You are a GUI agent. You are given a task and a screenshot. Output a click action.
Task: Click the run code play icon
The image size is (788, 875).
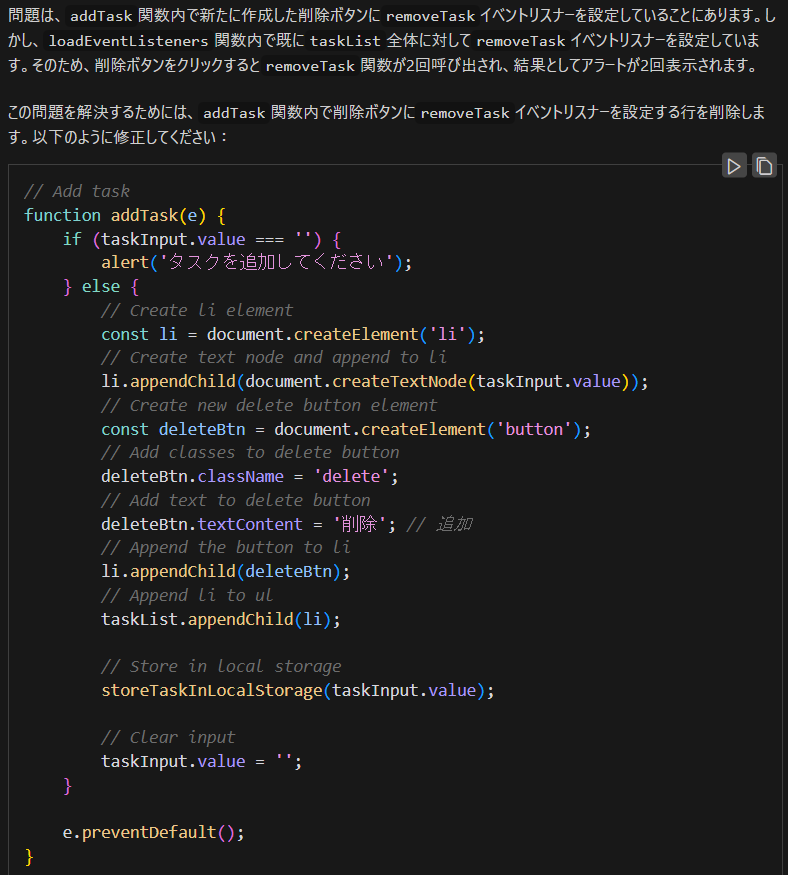[735, 166]
